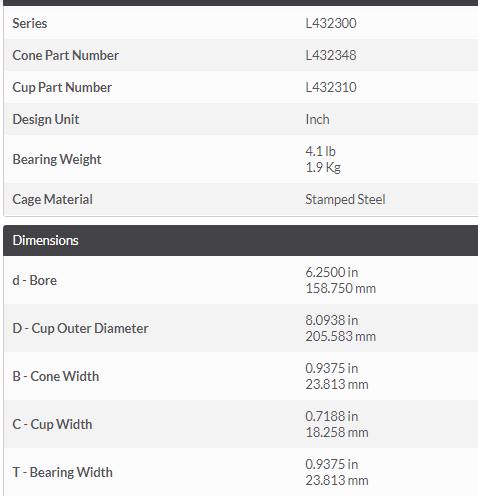Image resolution: width=478 pixels, height=496 pixels.
Task: Select the Stamped Steel value
Action: 345,199
